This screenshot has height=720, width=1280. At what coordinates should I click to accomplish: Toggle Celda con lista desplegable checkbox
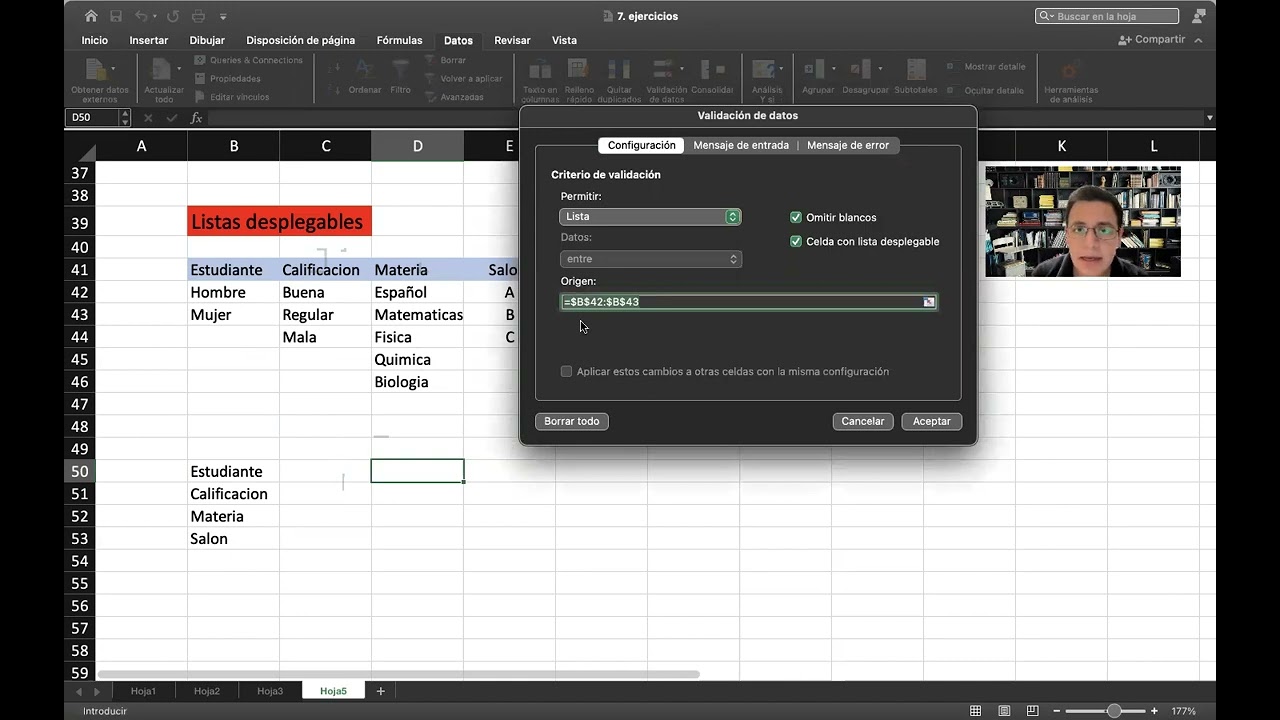click(796, 241)
